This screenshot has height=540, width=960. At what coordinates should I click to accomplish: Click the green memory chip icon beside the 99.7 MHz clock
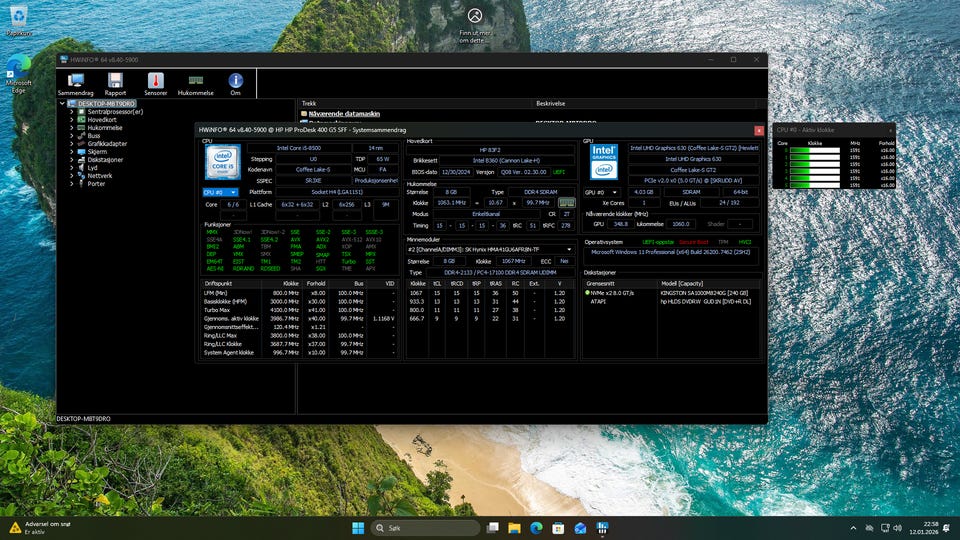pyautogui.click(x=566, y=202)
